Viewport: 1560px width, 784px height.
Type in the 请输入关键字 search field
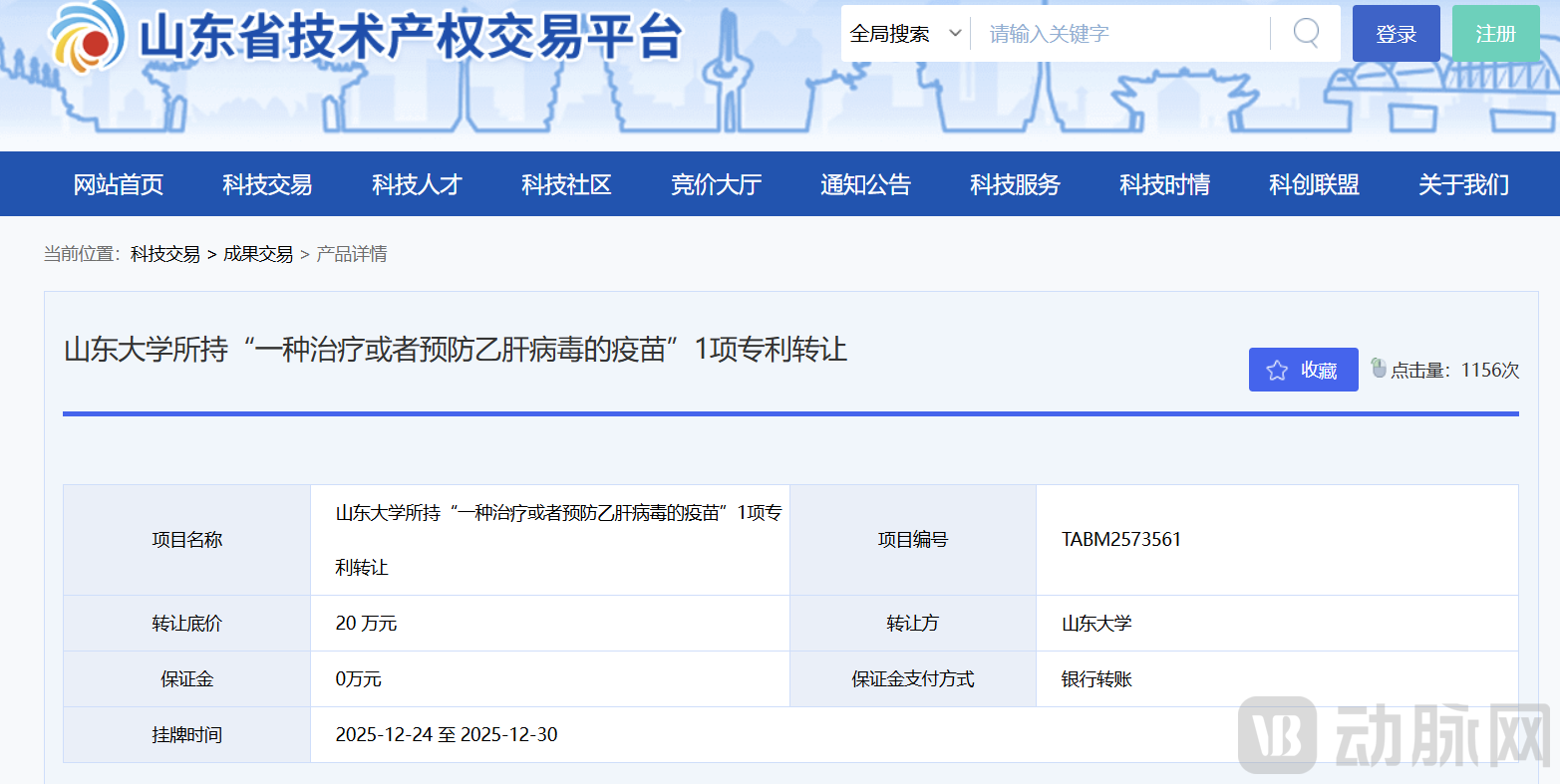1121,34
